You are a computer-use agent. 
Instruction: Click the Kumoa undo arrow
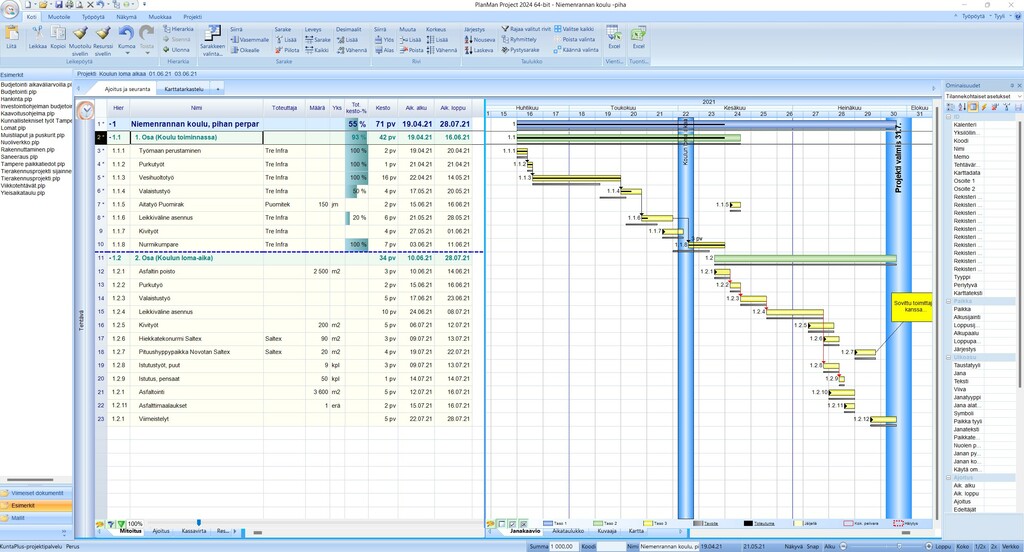(x=126, y=35)
